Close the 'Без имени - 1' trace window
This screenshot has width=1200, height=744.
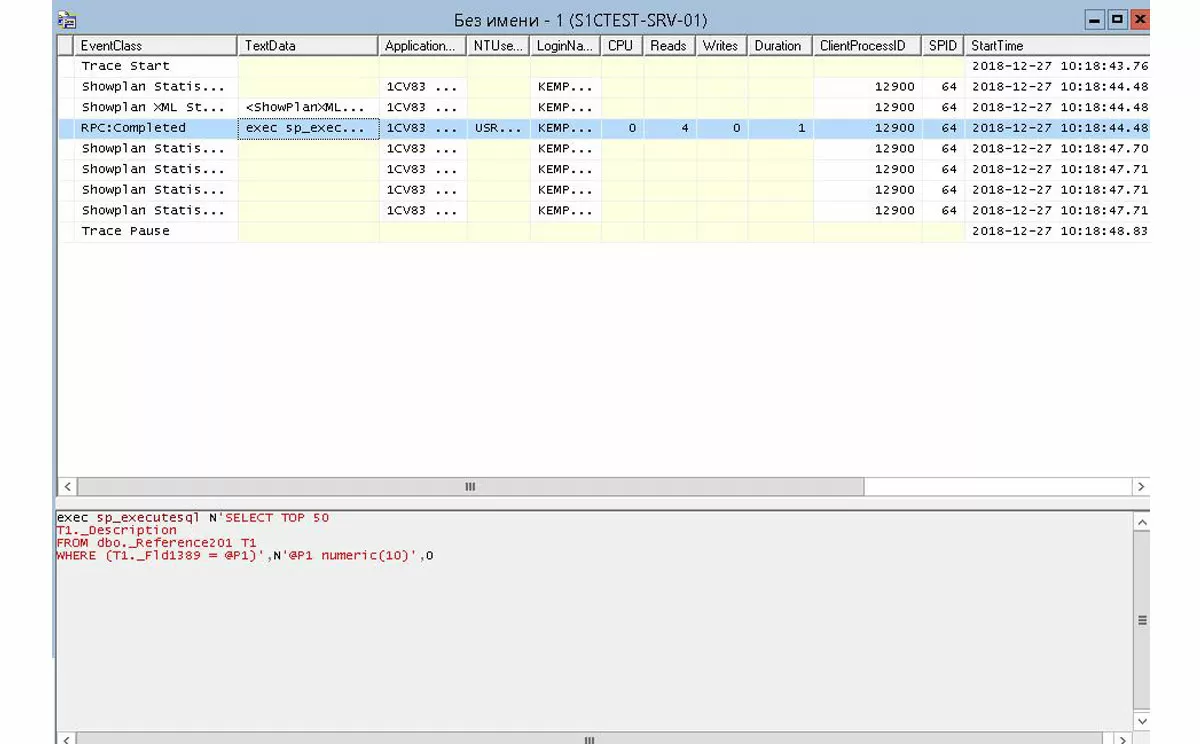click(1140, 19)
